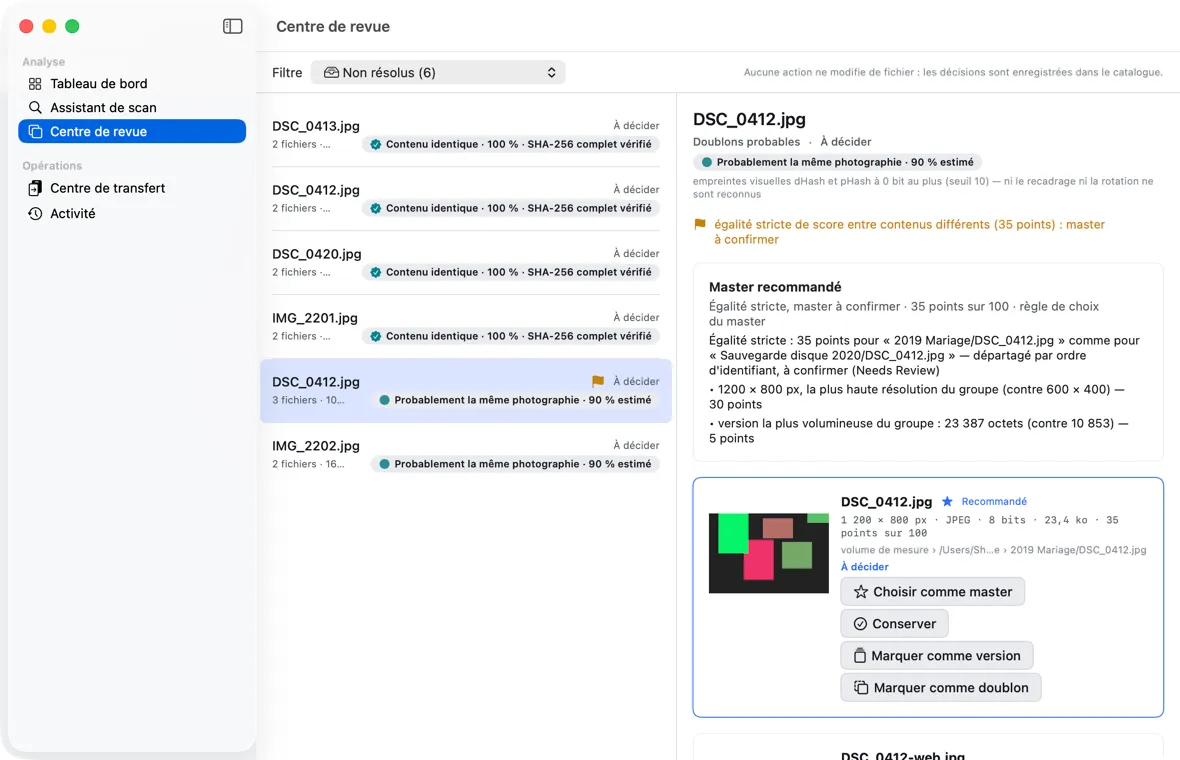Click the yellow minimize window button
The width and height of the screenshot is (1180, 760).
(x=49, y=26)
